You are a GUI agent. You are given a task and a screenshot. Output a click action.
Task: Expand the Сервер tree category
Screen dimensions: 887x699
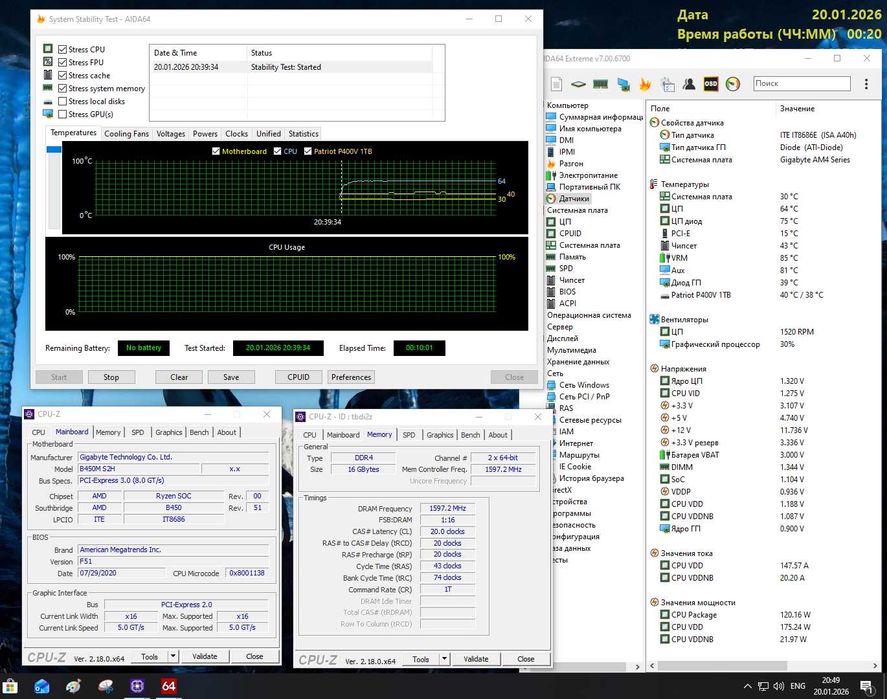pos(559,327)
